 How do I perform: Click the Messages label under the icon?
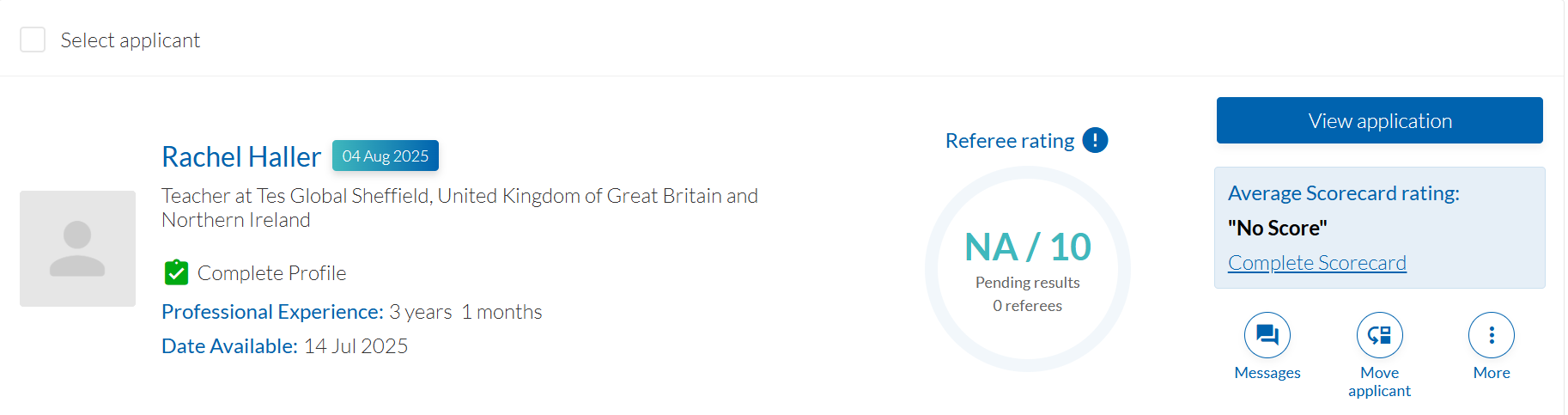click(1267, 373)
